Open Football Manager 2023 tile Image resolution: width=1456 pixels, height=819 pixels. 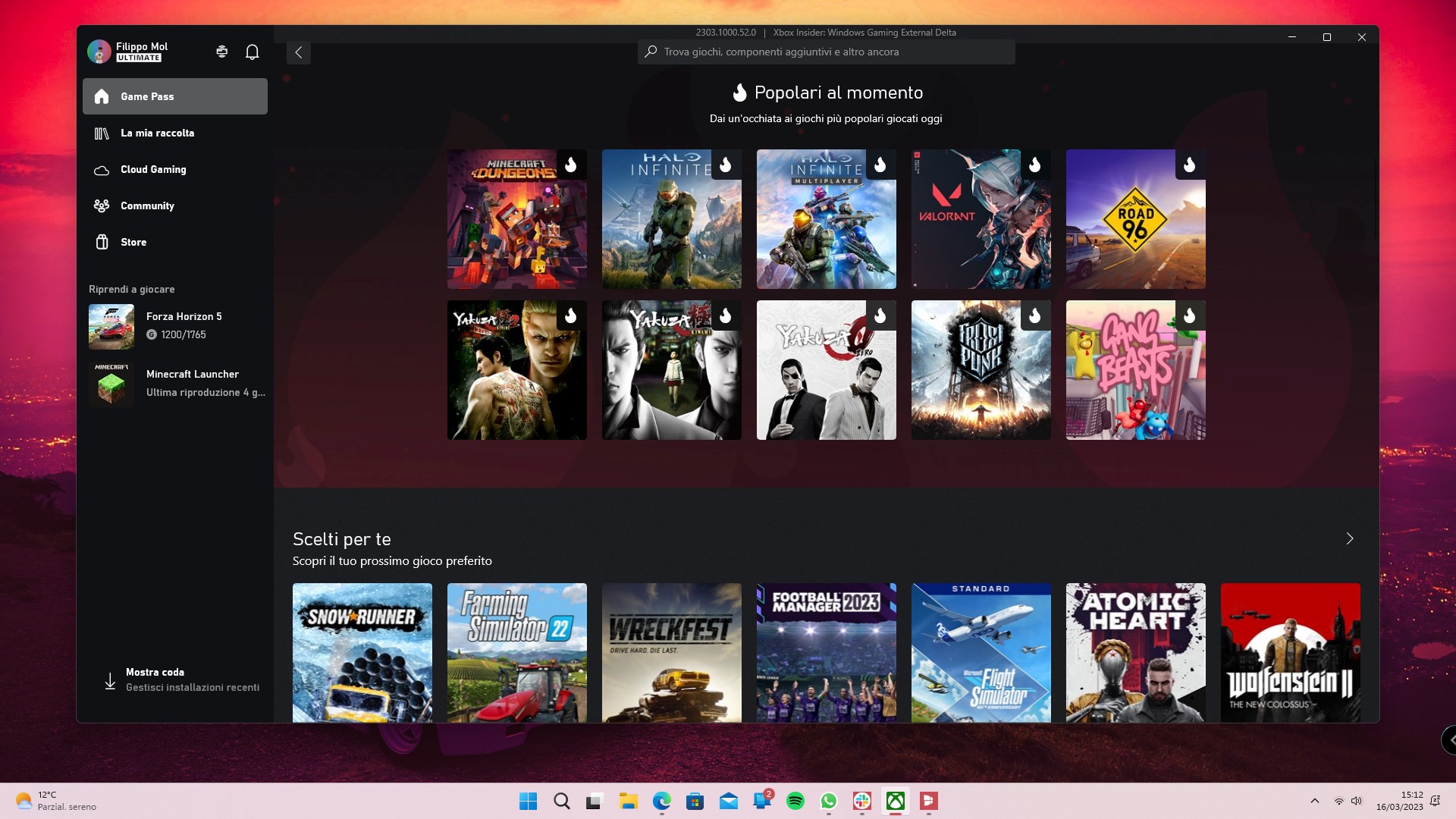pos(826,652)
